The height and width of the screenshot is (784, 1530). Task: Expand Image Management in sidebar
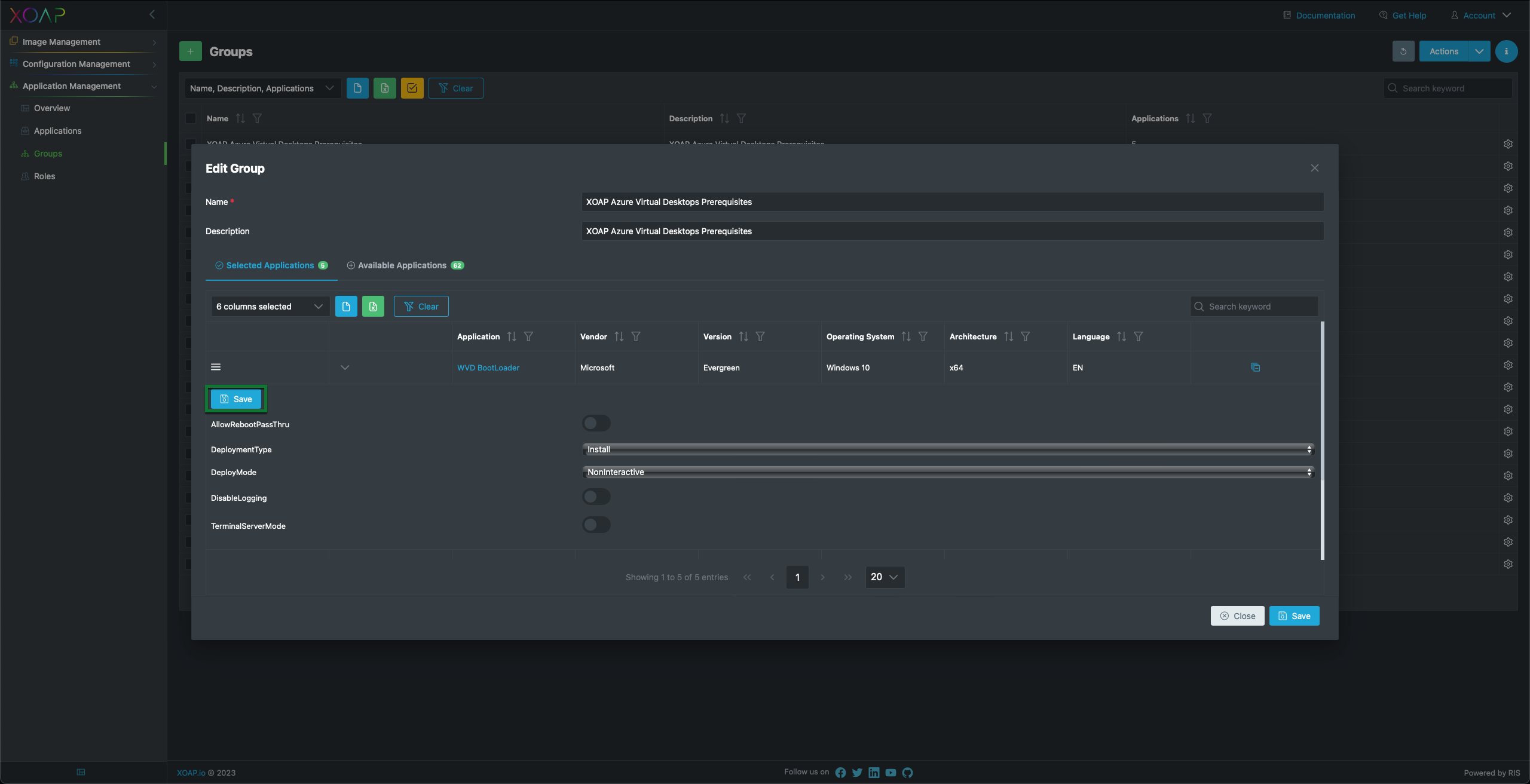(x=83, y=42)
